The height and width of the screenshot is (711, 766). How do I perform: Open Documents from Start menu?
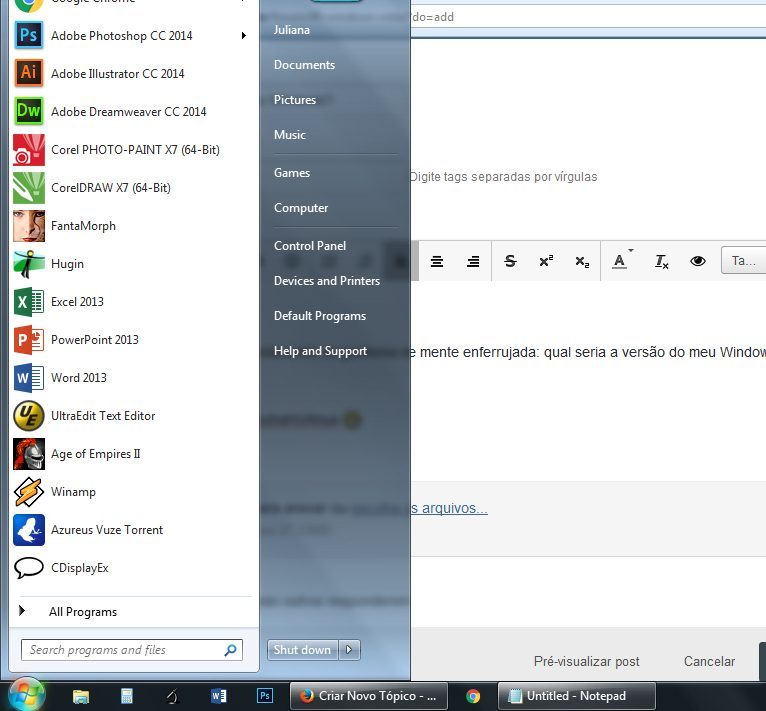[304, 65]
